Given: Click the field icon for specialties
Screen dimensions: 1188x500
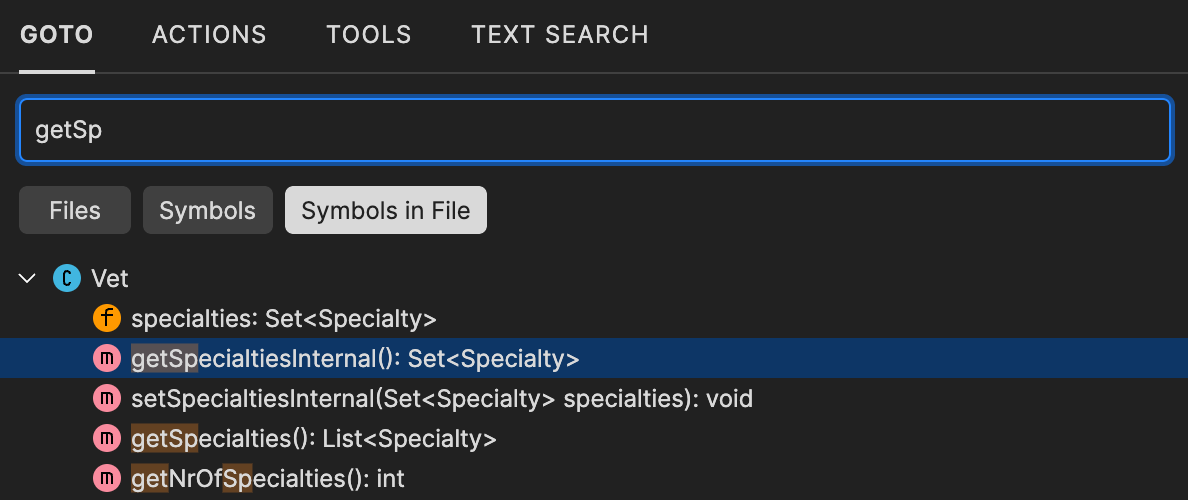Looking at the screenshot, I should click(x=106, y=319).
